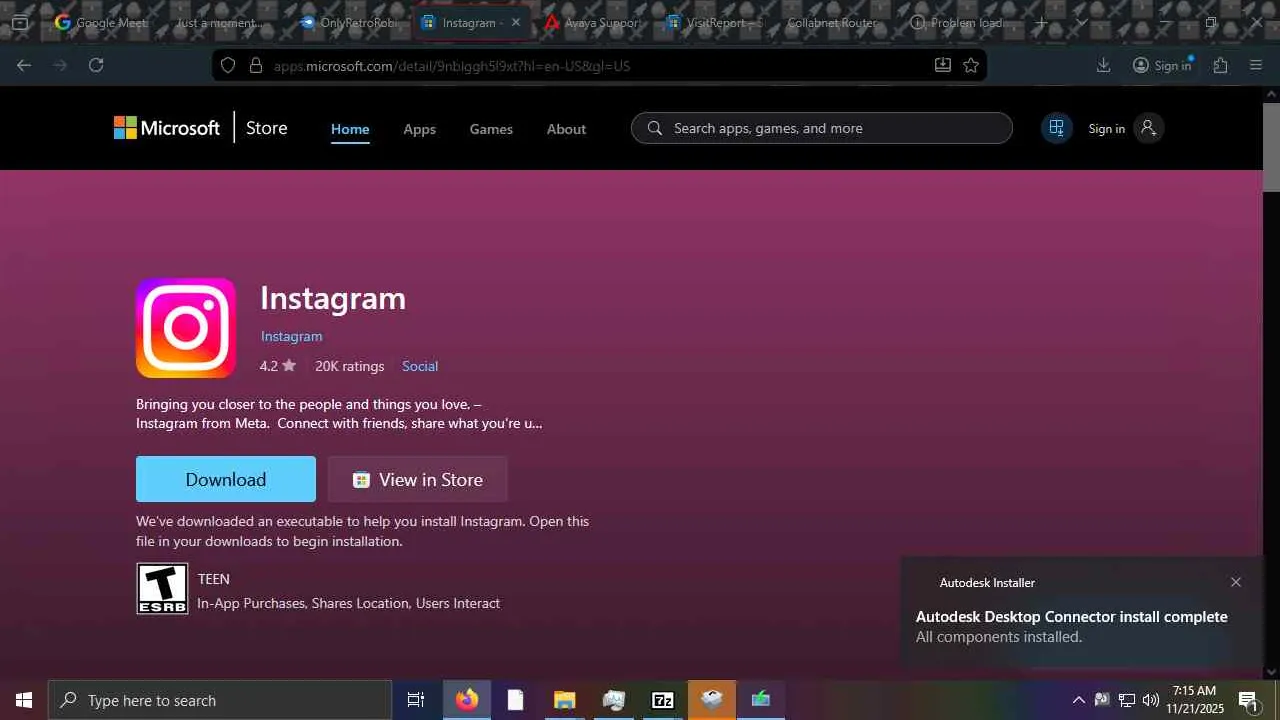This screenshot has width=1280, height=720.
Task: Click Sign in on the Store header
Action: pyautogui.click(x=1106, y=128)
